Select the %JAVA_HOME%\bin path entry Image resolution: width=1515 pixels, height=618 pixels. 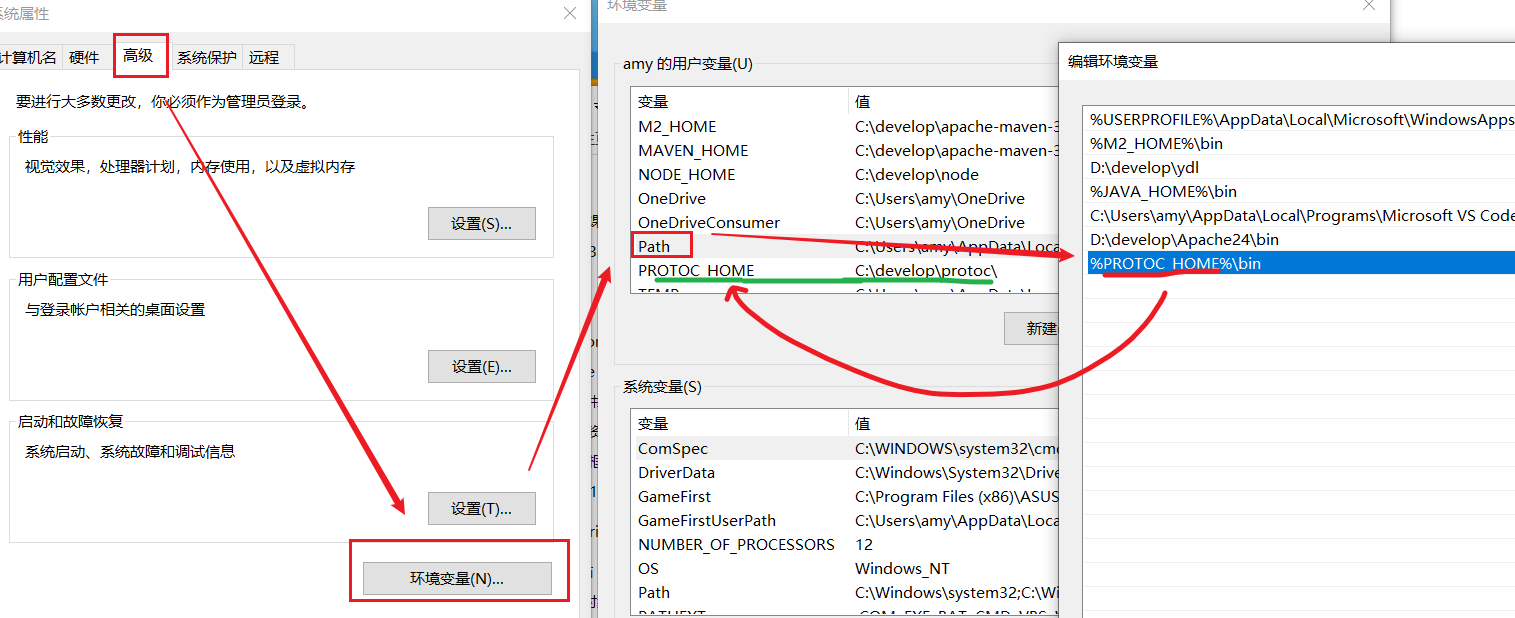click(1300, 191)
